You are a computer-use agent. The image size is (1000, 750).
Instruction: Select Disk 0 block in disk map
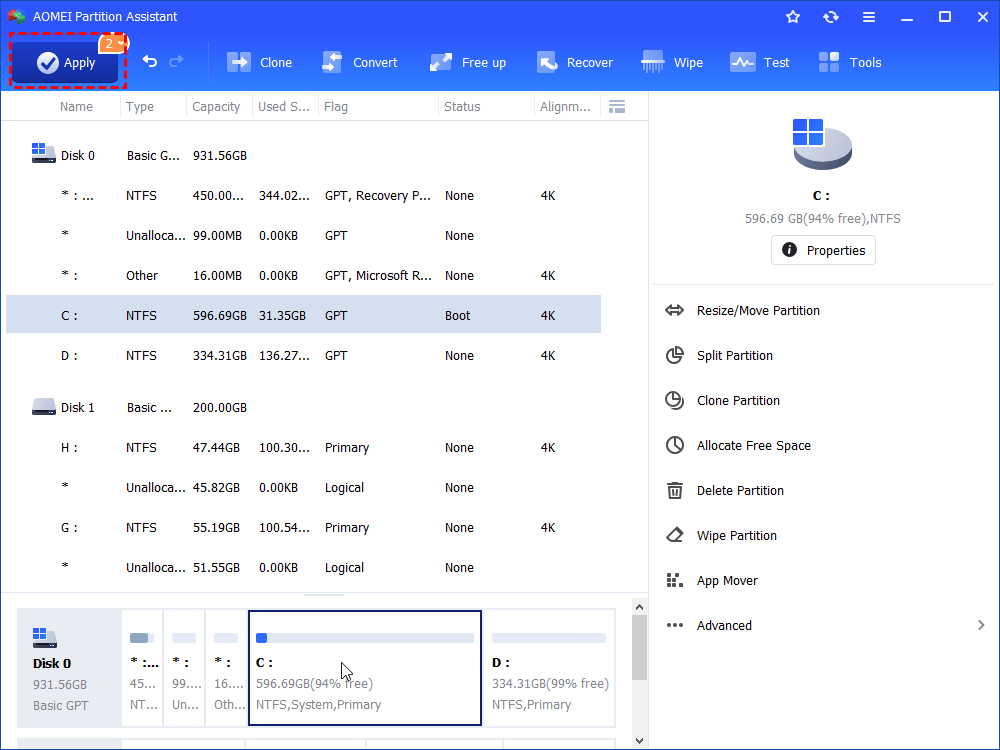pyautogui.click(x=69, y=668)
